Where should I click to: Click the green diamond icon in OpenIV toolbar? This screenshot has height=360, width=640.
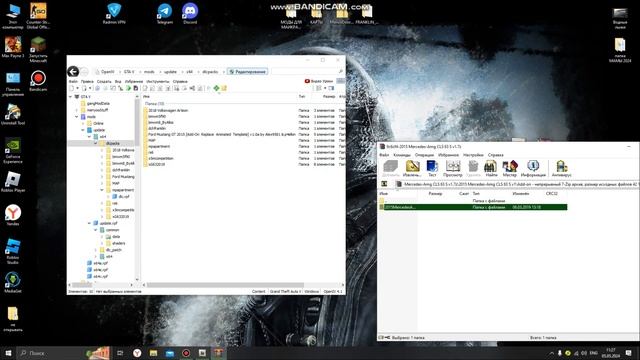click(216, 88)
